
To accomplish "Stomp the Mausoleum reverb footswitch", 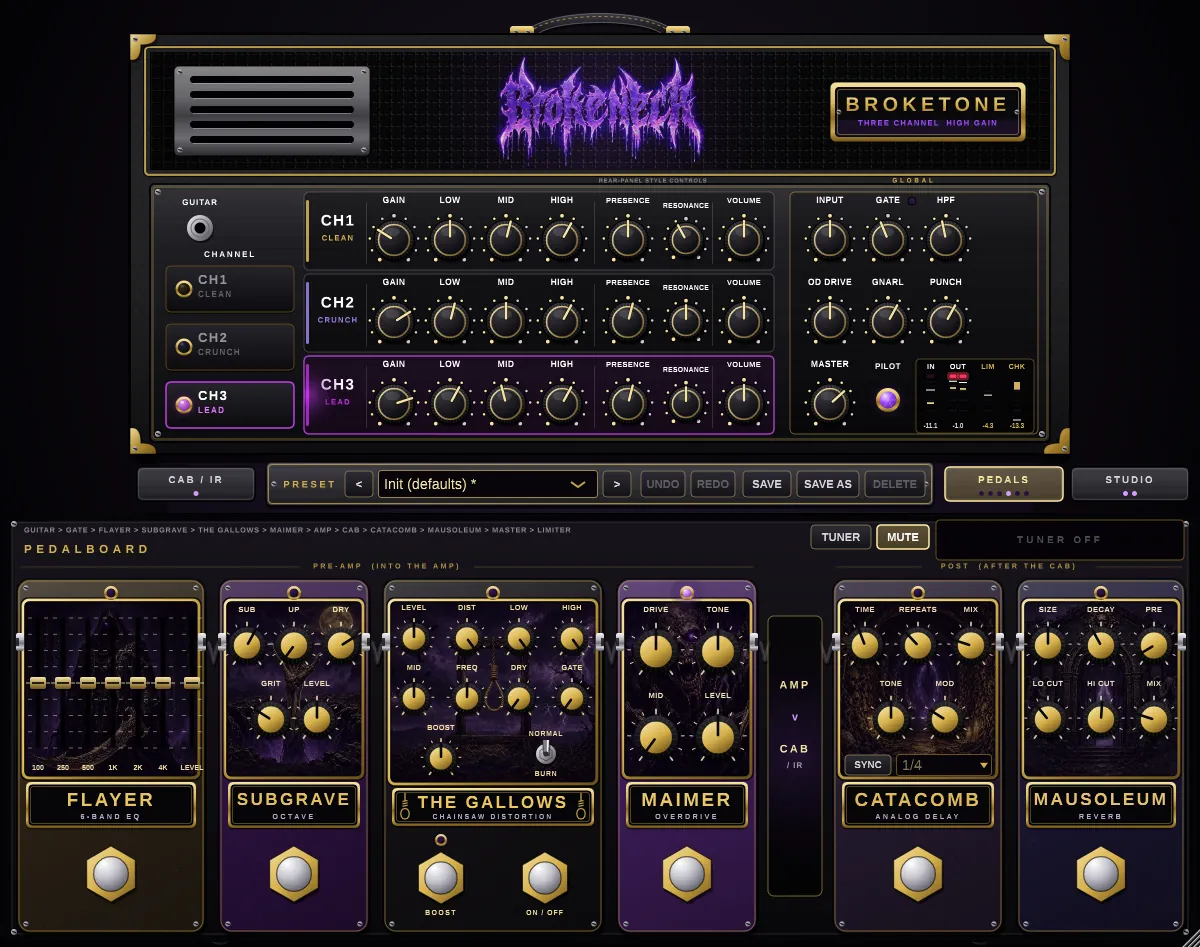I will click(x=1101, y=874).
